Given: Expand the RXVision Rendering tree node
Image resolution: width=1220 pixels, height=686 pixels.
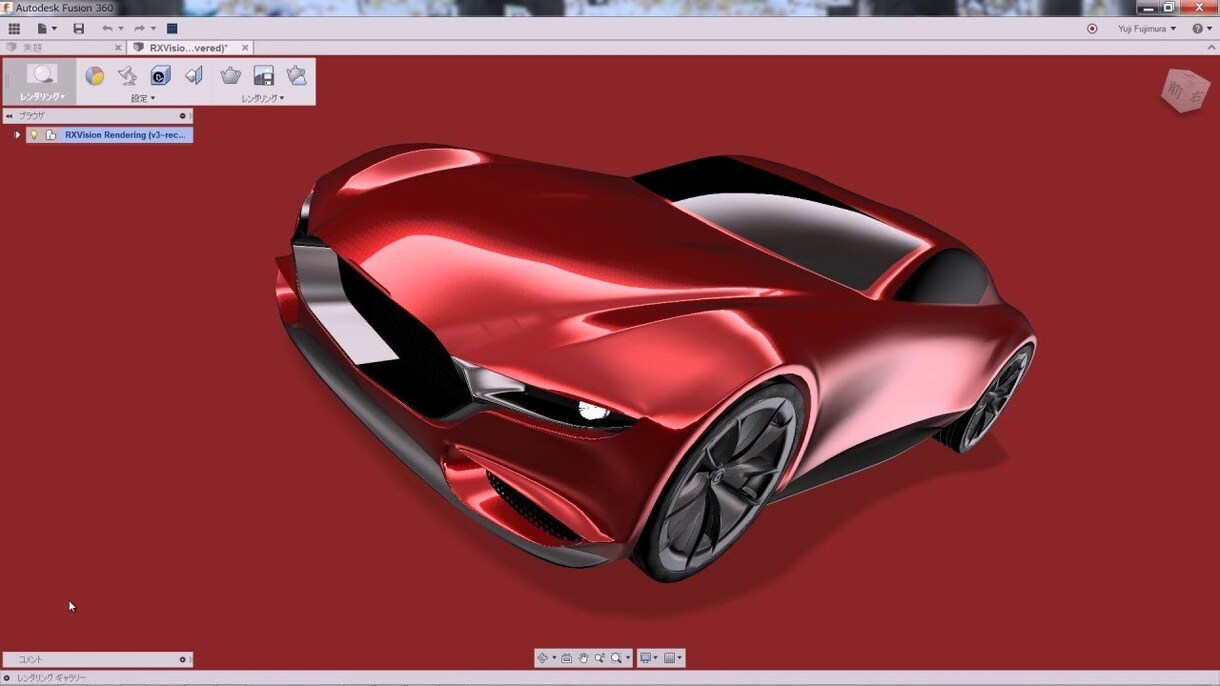Looking at the screenshot, I should coord(17,135).
